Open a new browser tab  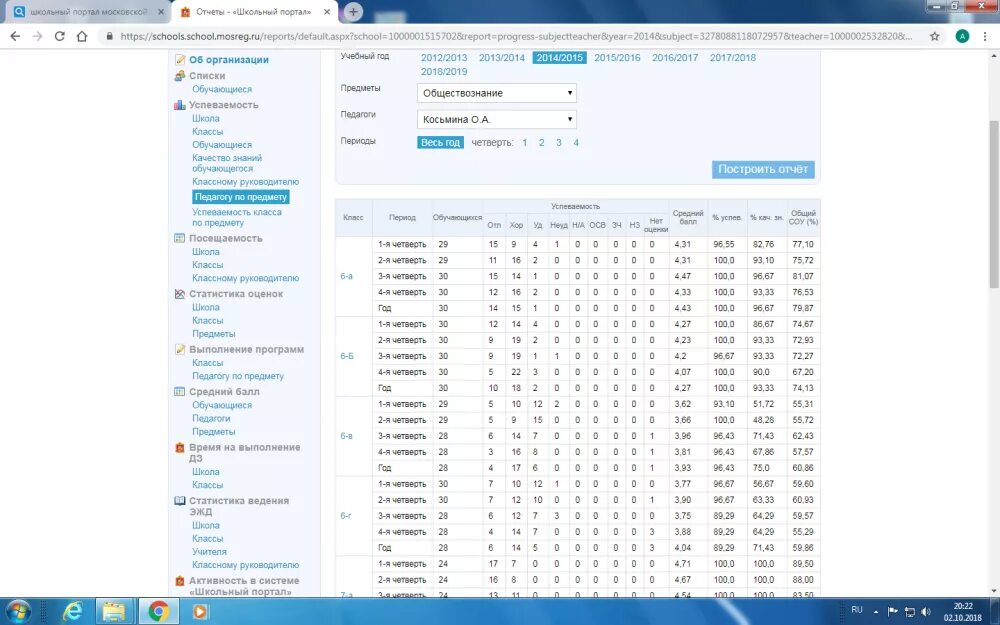click(353, 11)
